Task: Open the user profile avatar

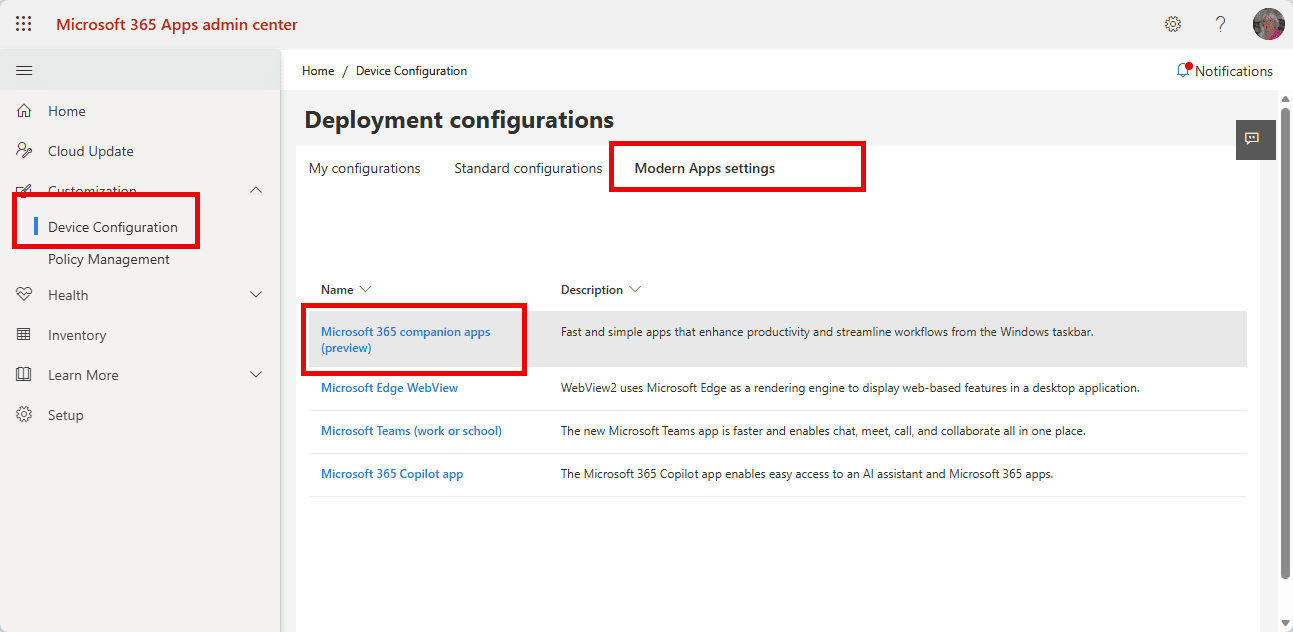Action: click(x=1268, y=24)
